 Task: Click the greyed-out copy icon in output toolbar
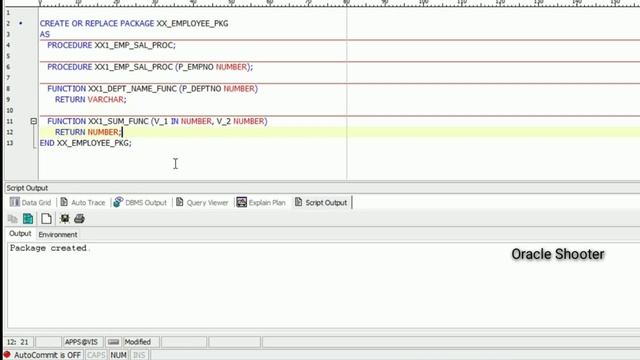tap(13, 219)
